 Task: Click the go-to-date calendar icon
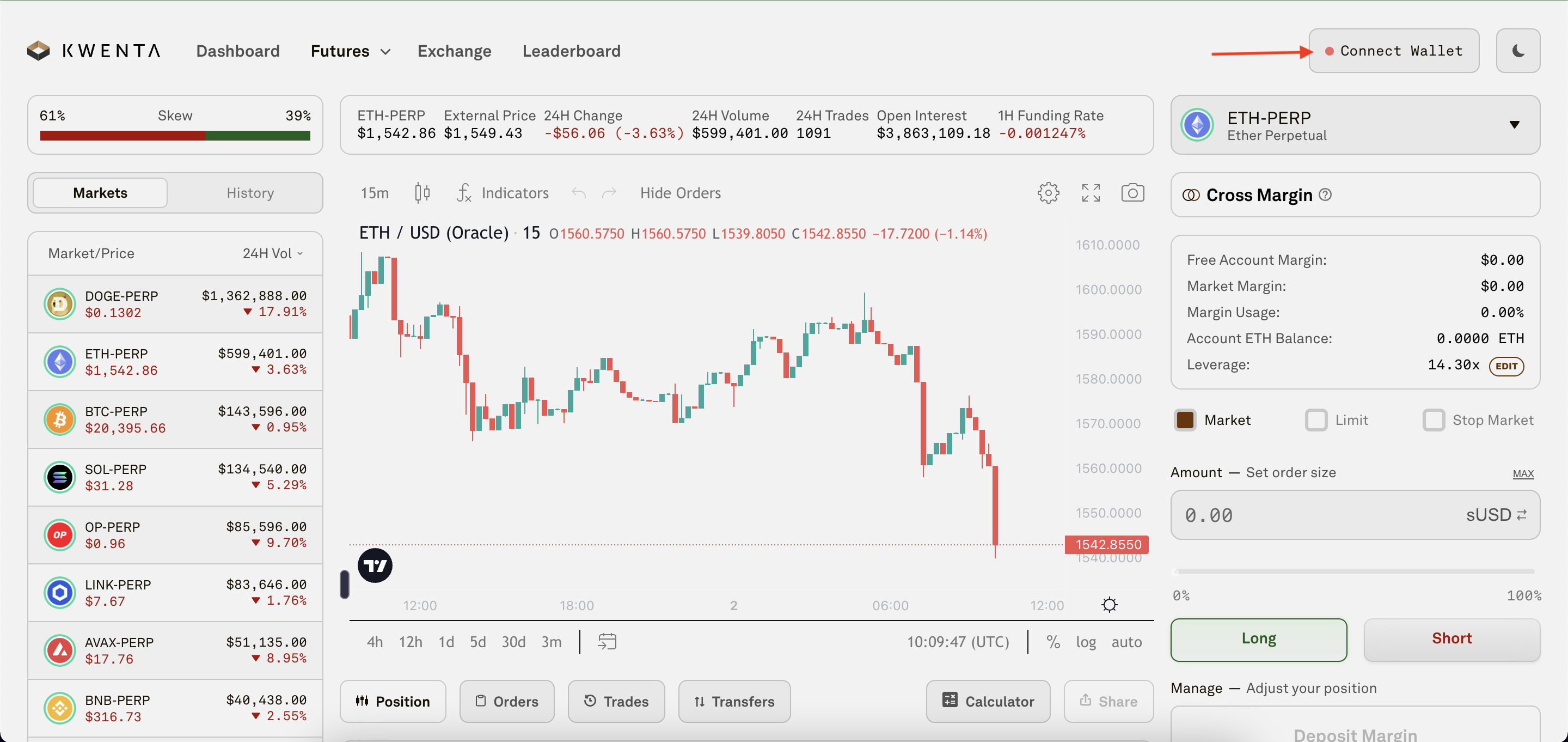(607, 641)
